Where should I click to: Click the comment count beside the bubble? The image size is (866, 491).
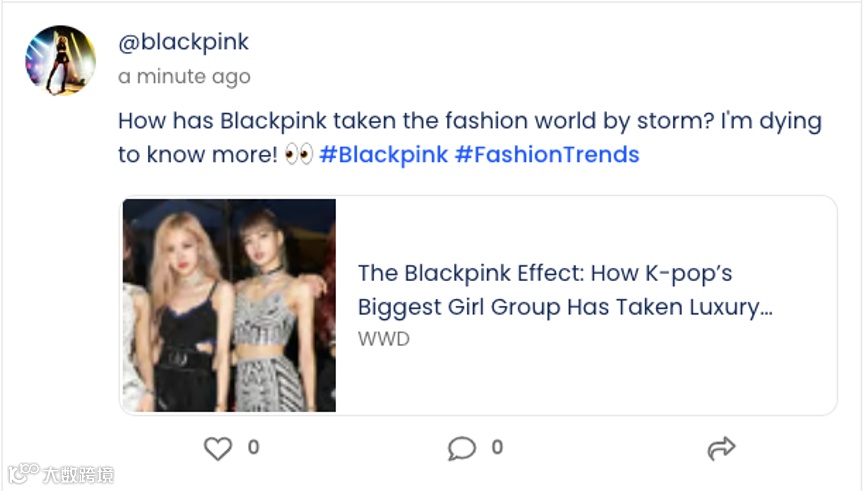pyautogui.click(x=497, y=448)
